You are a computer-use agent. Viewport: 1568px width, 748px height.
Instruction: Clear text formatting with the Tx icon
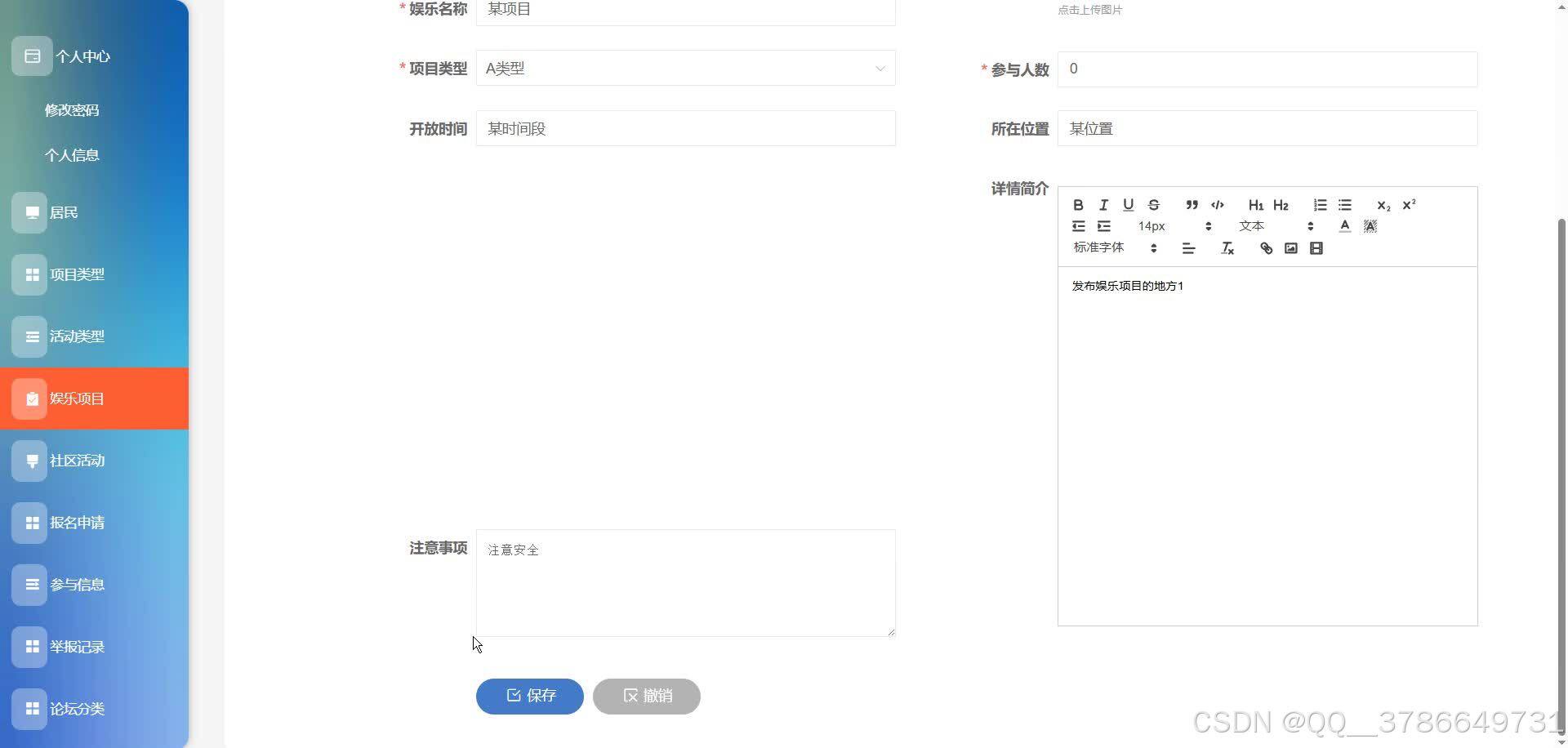[x=1227, y=247]
